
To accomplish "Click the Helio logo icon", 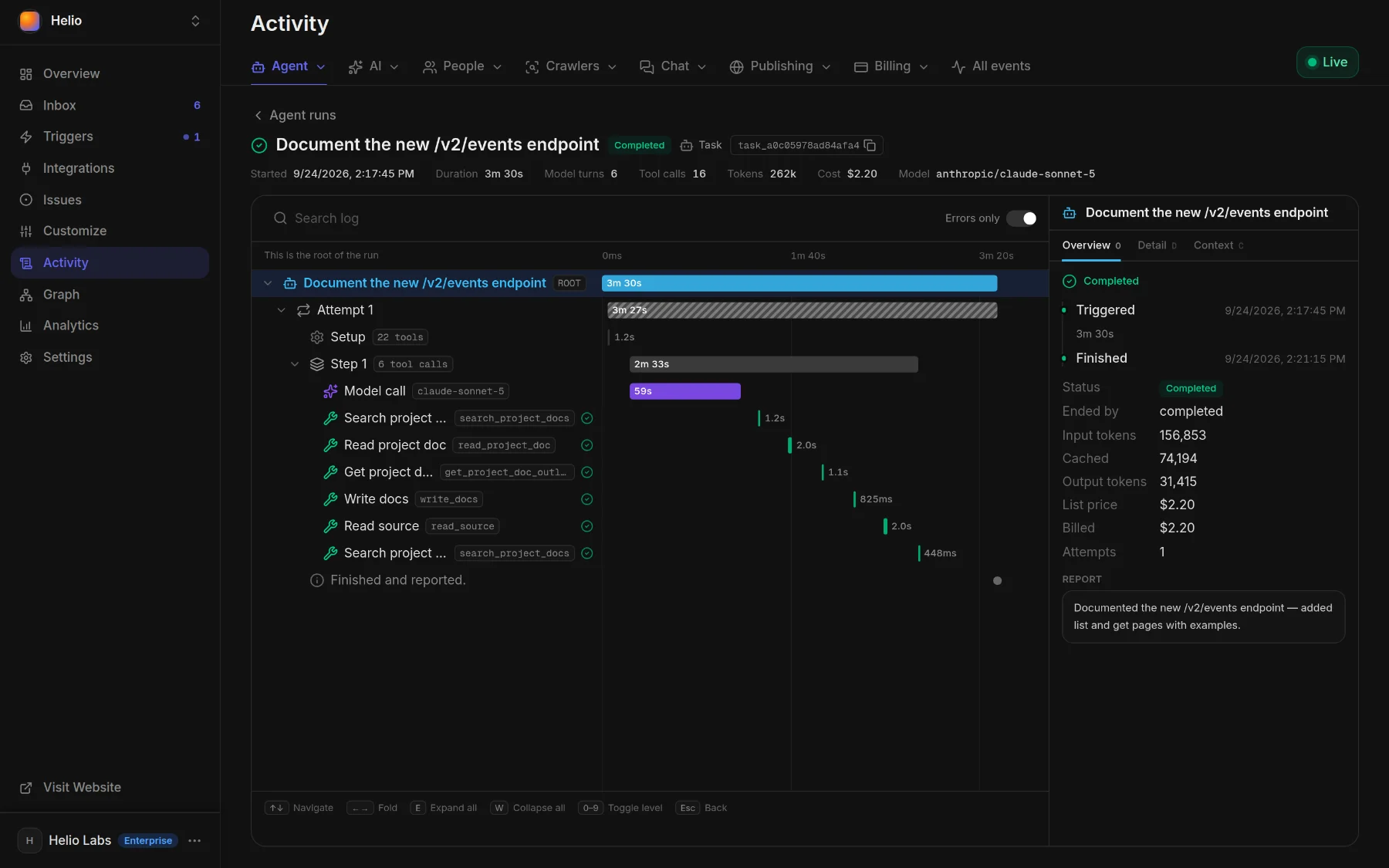I will tap(29, 21).
